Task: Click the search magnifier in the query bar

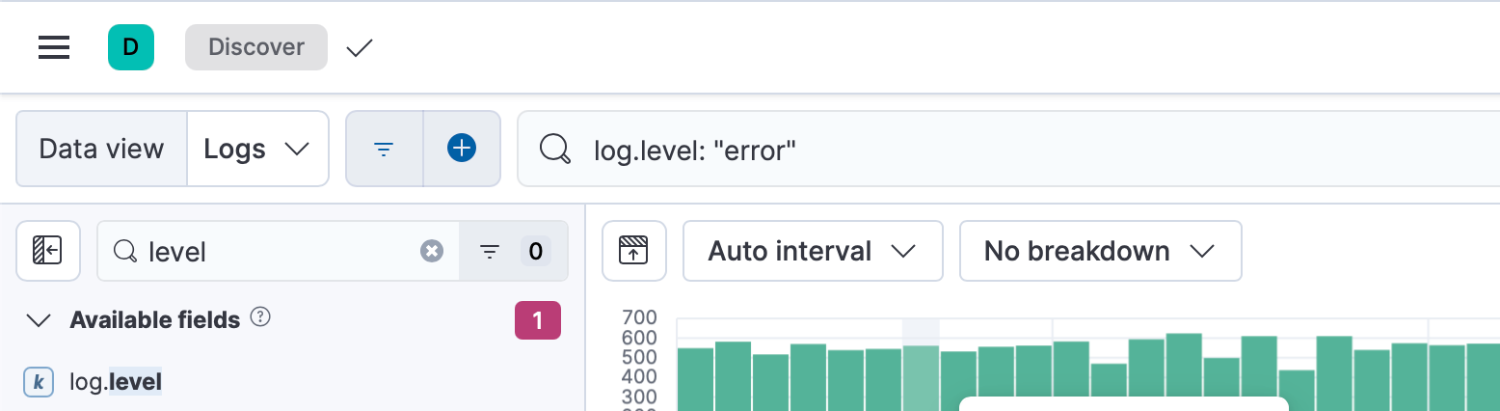Action: [555, 149]
